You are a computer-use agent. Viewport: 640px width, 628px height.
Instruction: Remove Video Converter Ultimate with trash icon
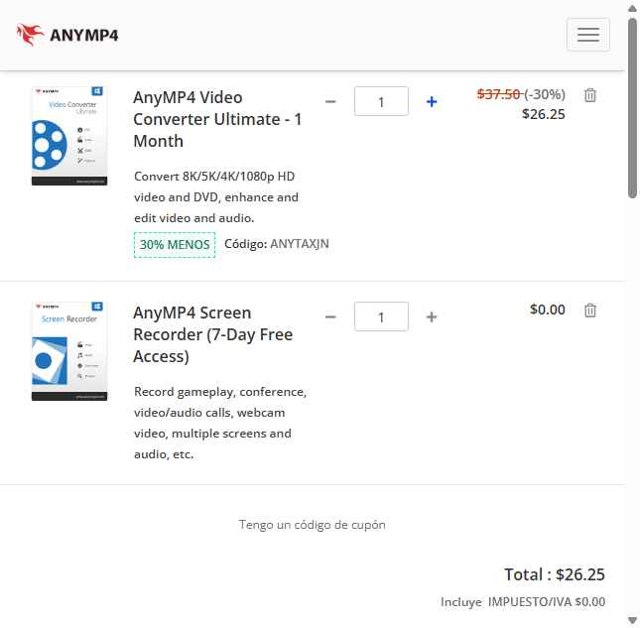tap(590, 95)
